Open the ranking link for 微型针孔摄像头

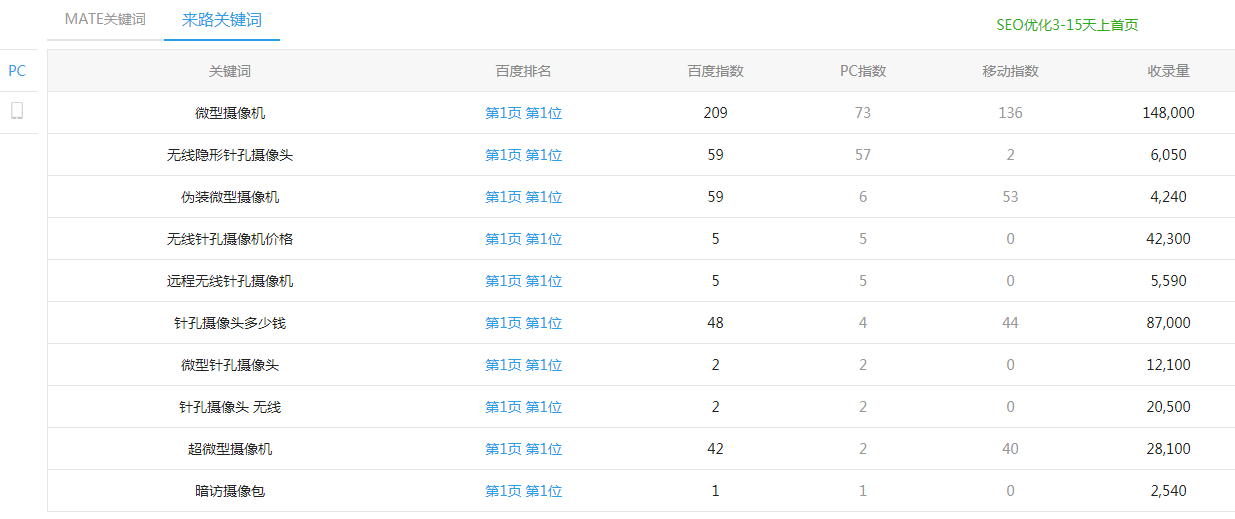tap(524, 365)
